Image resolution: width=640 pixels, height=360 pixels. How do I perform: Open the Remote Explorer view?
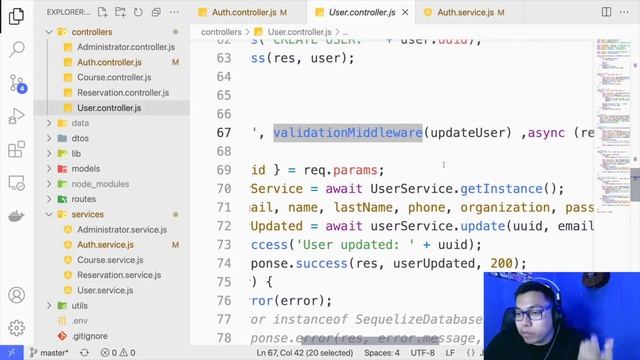16,183
